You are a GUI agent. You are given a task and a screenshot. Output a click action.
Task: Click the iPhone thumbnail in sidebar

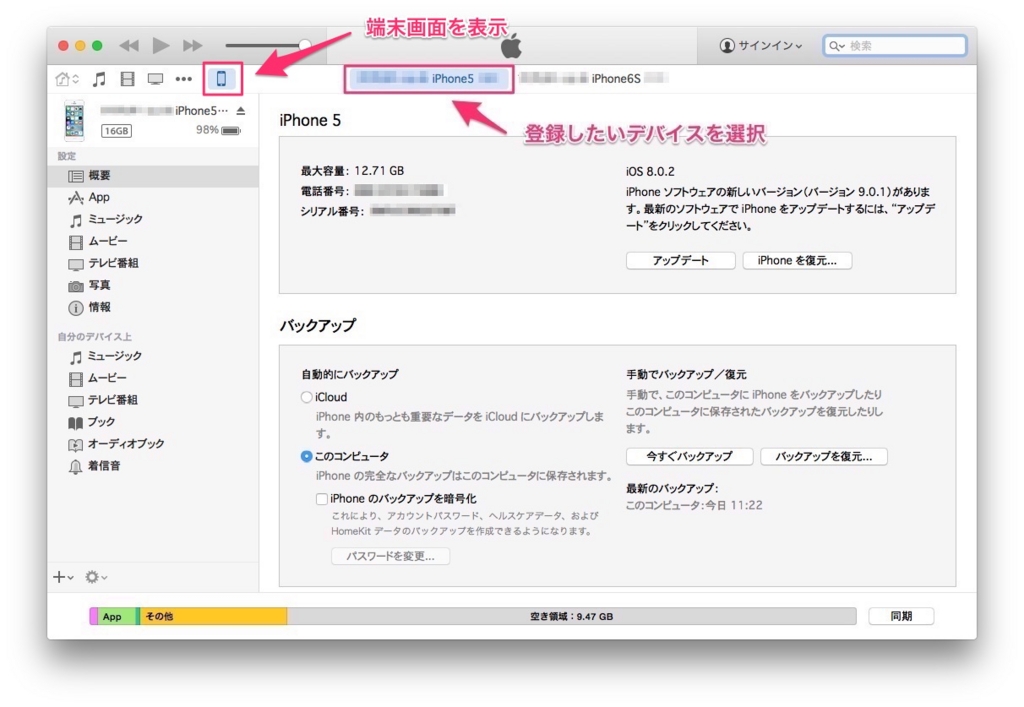(74, 121)
